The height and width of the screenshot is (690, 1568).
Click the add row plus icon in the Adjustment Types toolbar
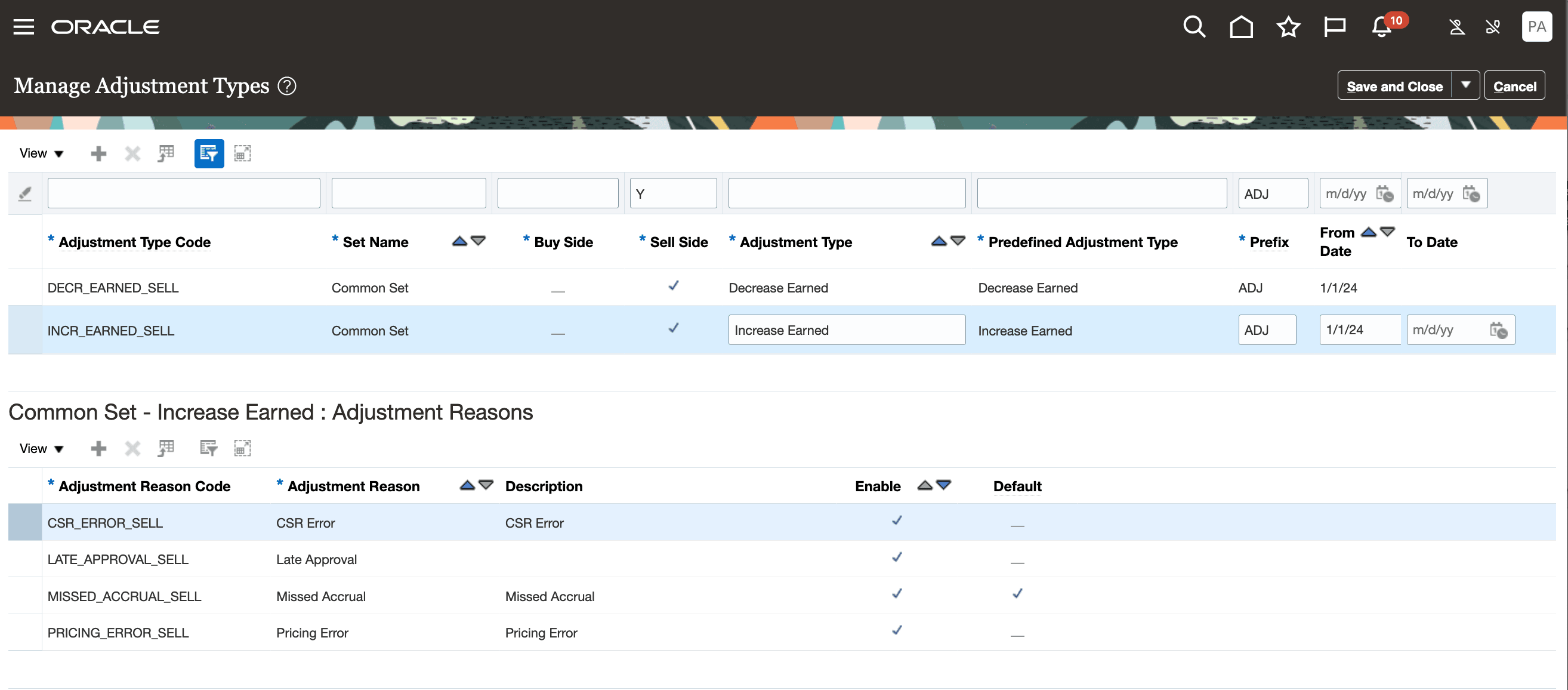coord(98,153)
